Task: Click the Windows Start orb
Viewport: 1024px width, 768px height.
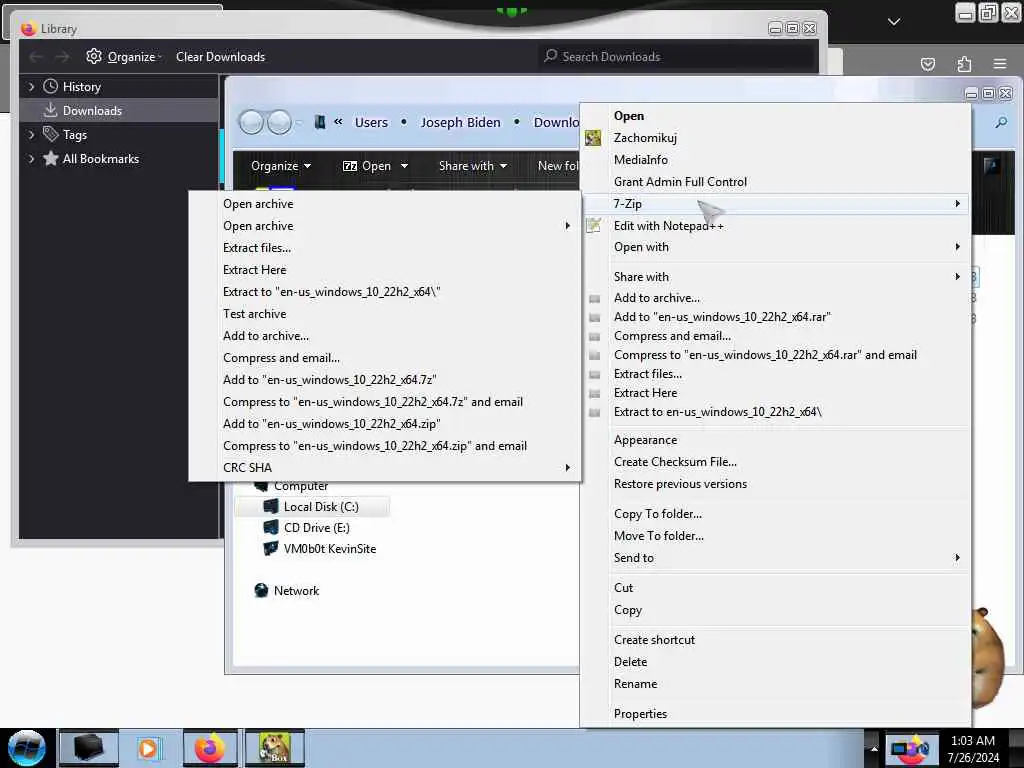Action: pyautogui.click(x=27, y=748)
